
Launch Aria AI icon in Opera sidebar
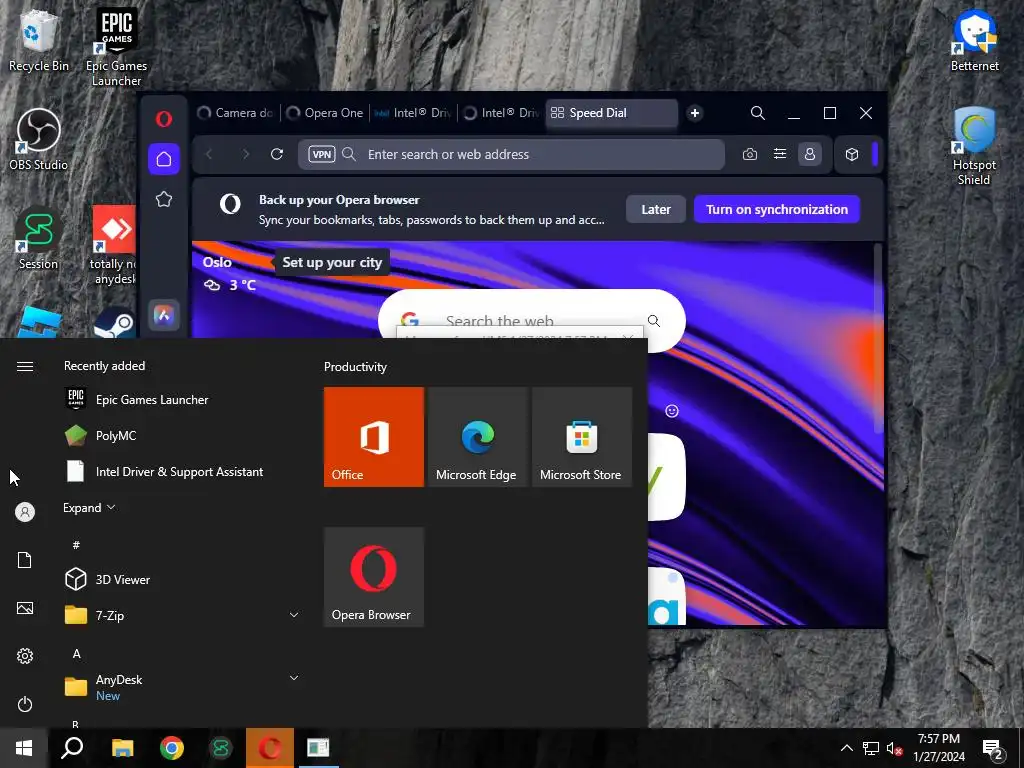[164, 316]
